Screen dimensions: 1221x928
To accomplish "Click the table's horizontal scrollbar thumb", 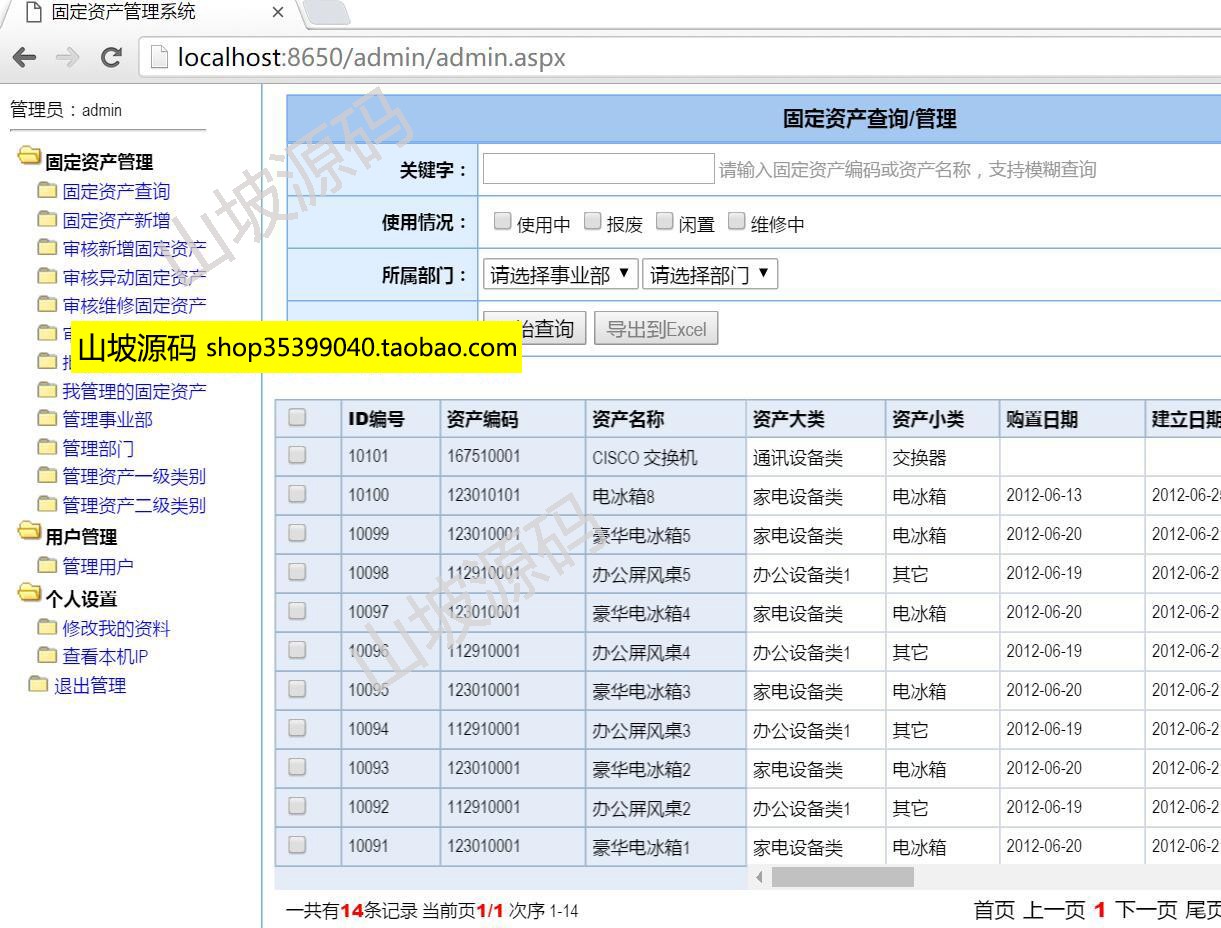I will (x=842, y=877).
